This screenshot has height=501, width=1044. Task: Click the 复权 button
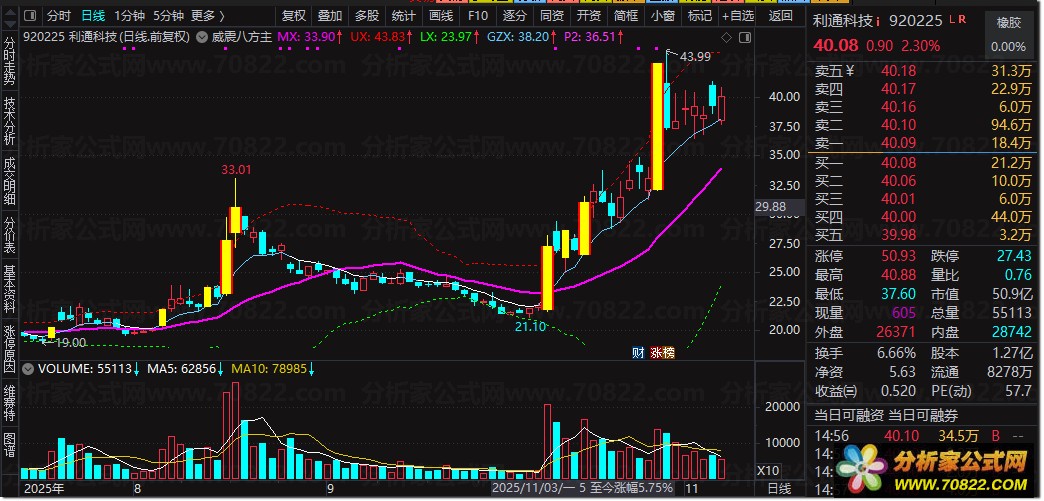coord(293,15)
